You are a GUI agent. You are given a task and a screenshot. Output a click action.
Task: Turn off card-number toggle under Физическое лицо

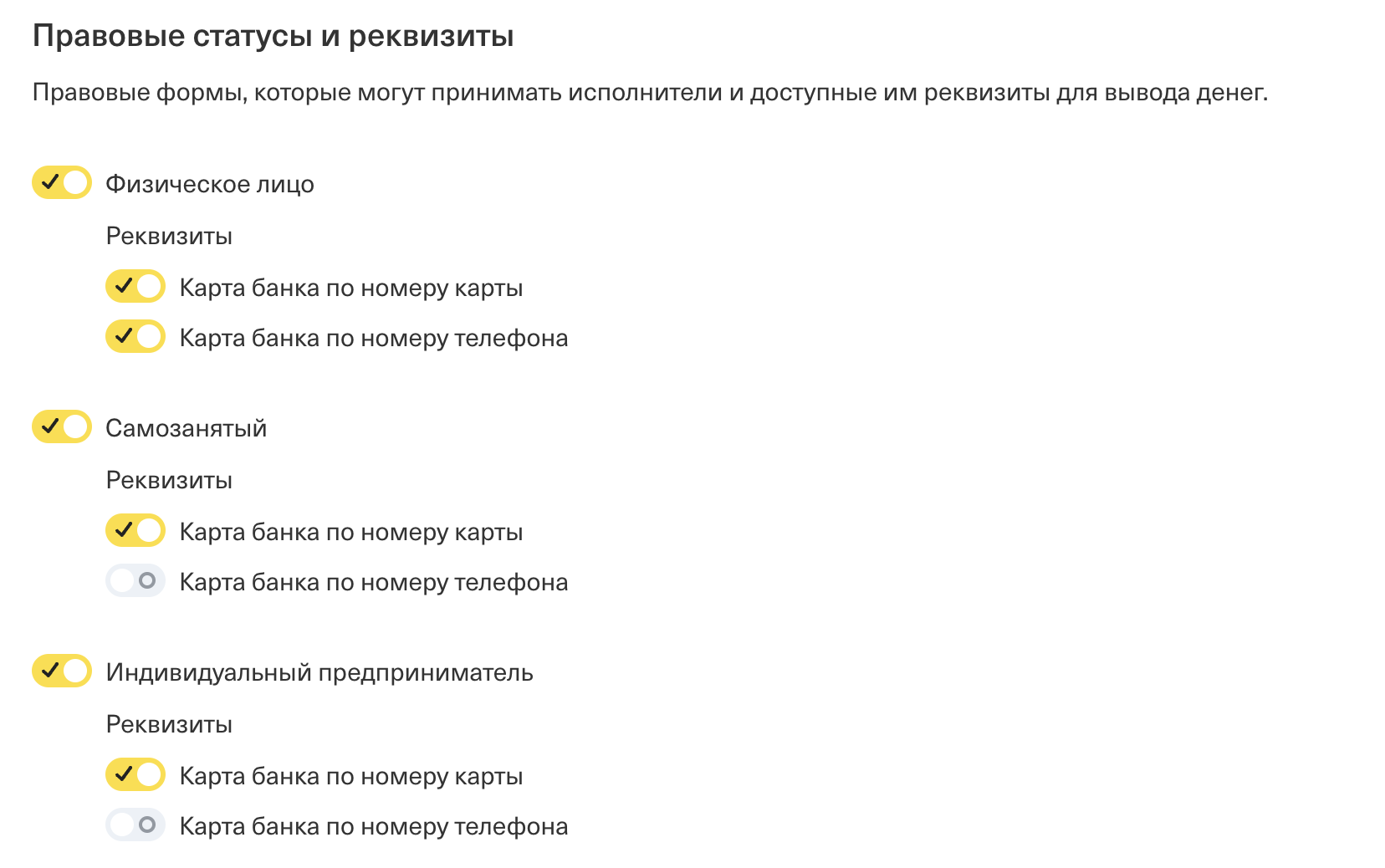pyautogui.click(x=135, y=287)
